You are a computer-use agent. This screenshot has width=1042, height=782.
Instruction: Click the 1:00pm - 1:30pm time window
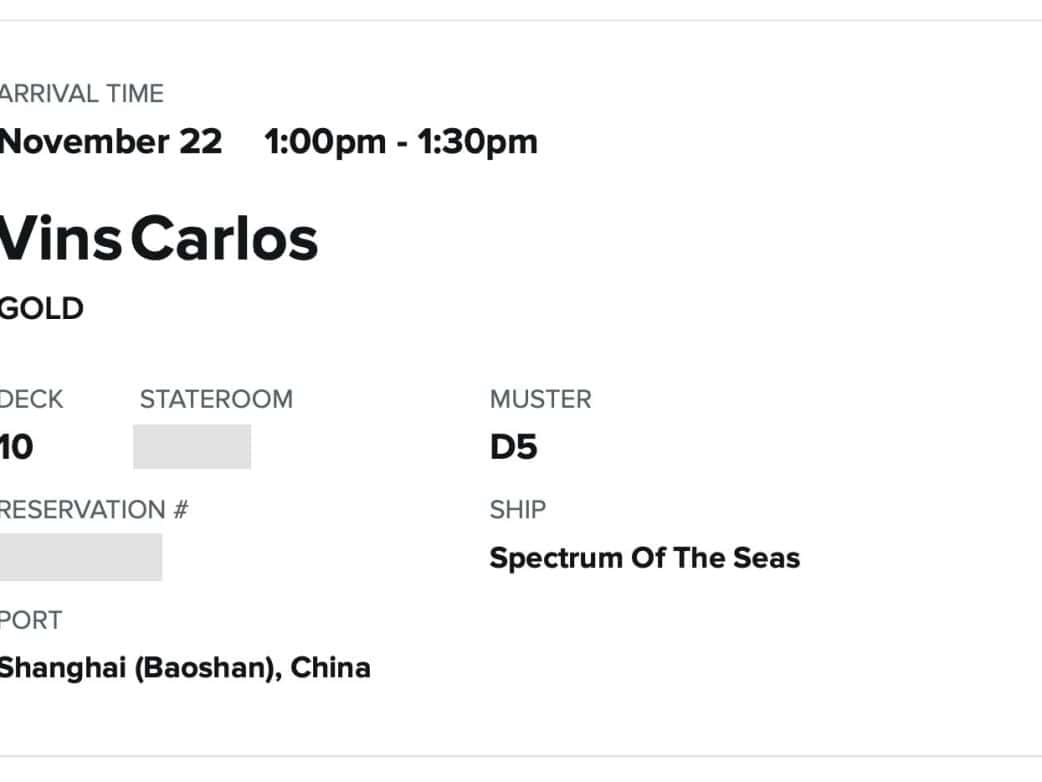(401, 142)
